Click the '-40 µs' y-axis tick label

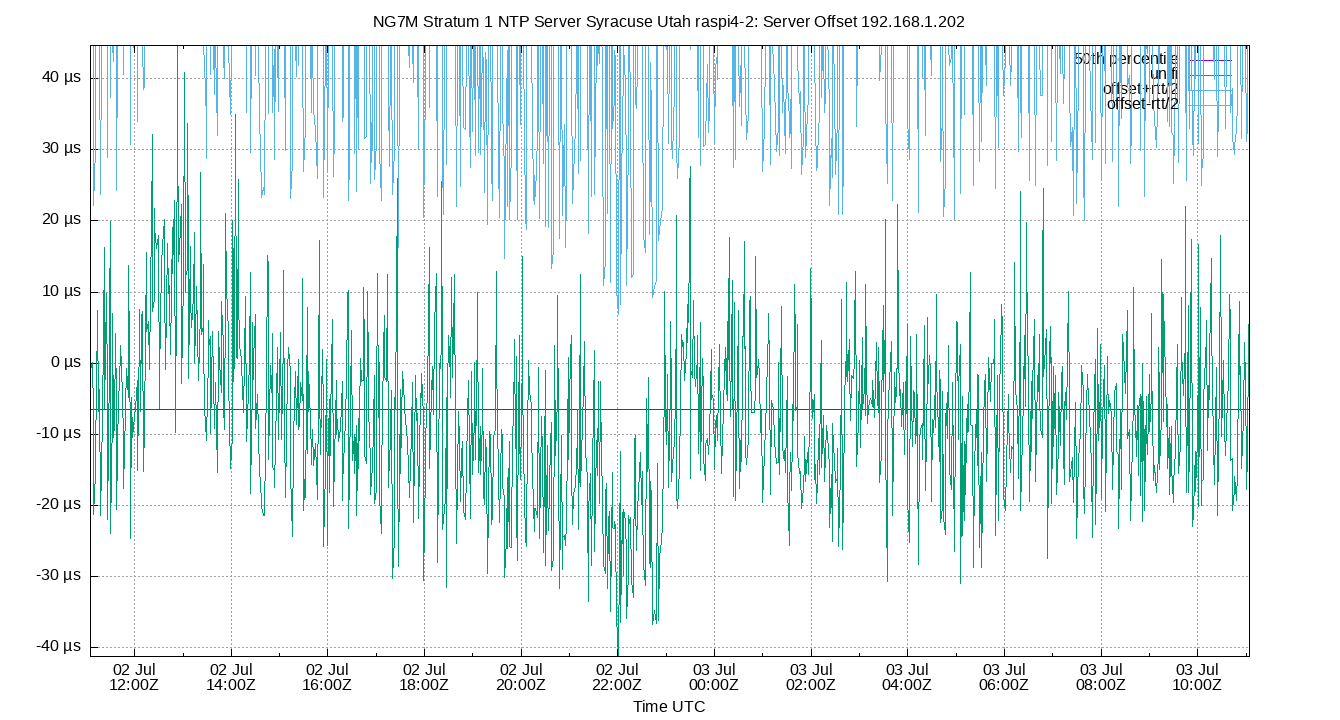(x=59, y=646)
